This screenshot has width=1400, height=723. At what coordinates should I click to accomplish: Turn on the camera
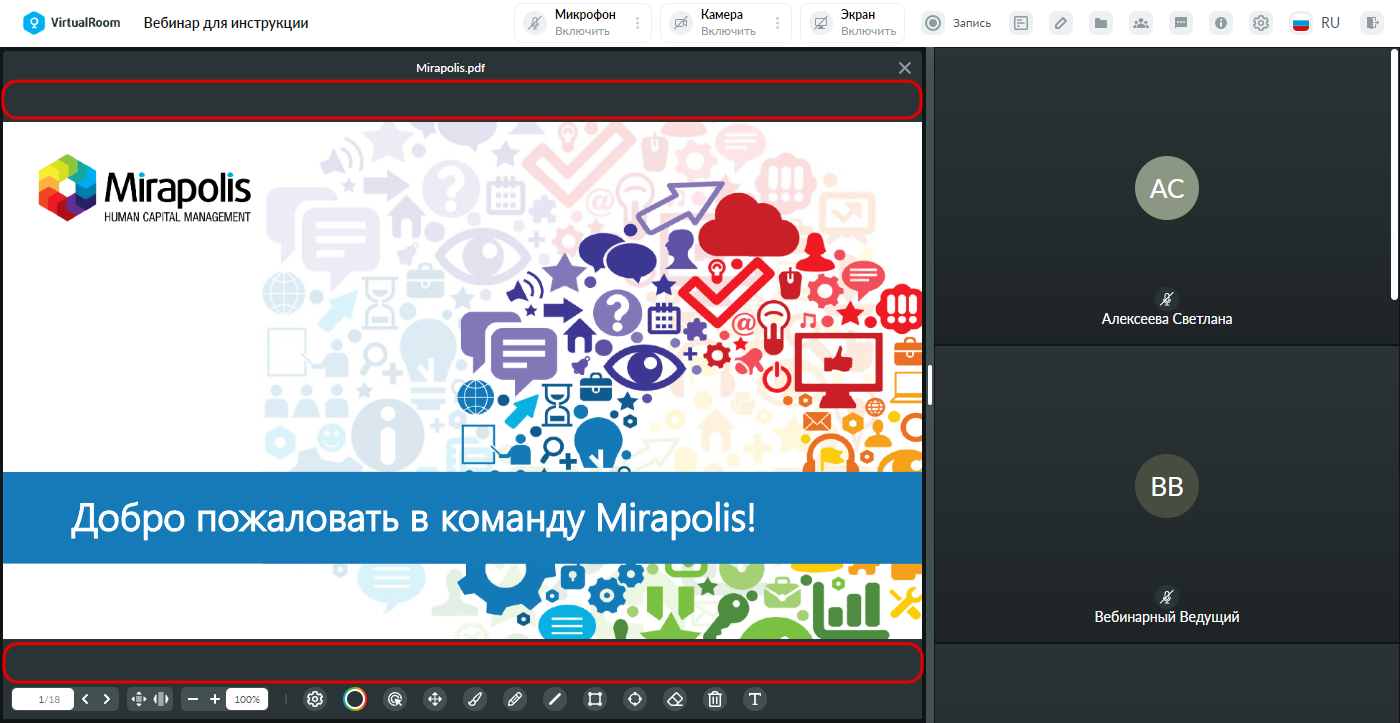tap(716, 23)
